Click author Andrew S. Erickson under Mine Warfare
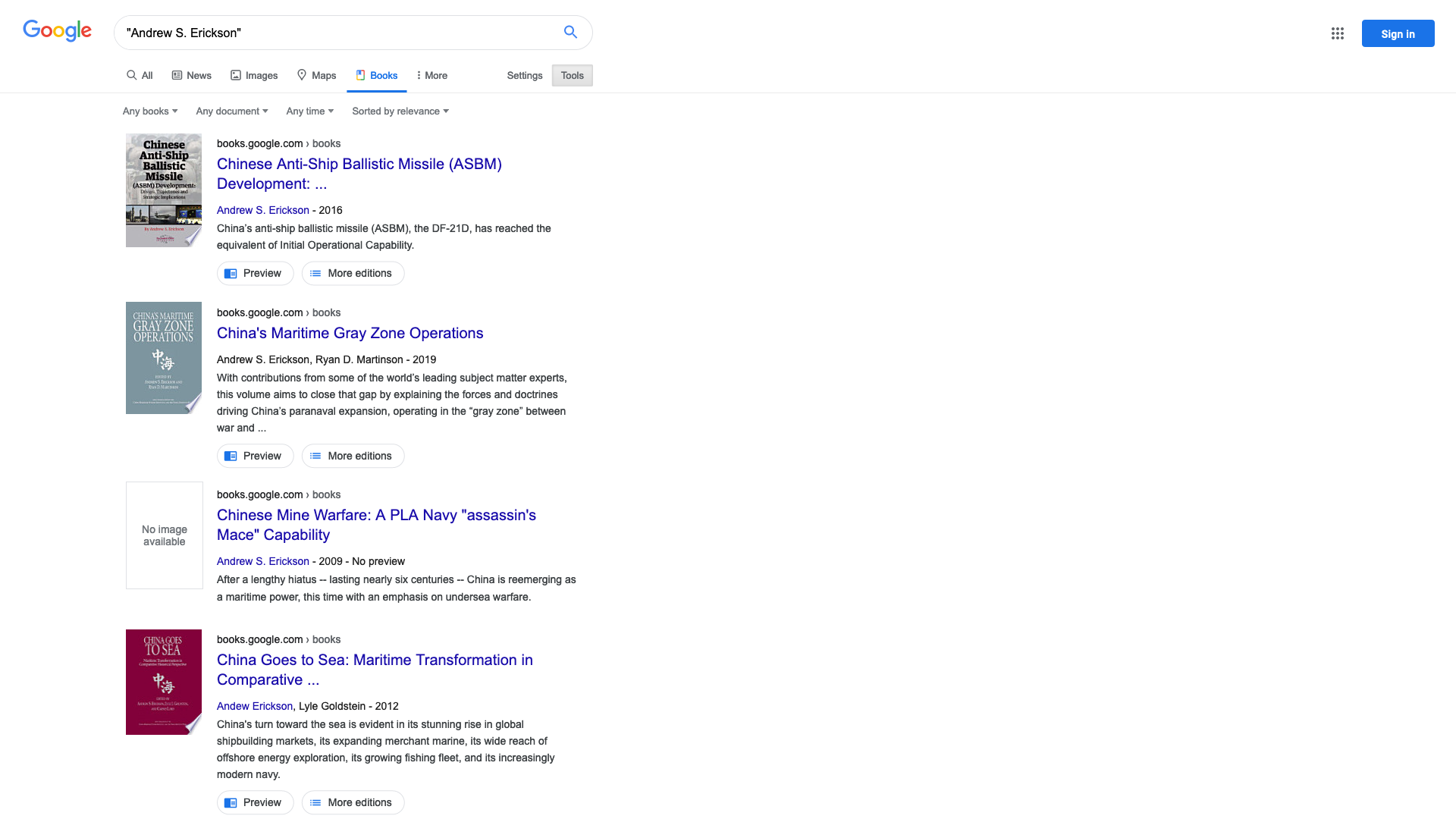The width and height of the screenshot is (1456, 819). pyautogui.click(x=263, y=561)
